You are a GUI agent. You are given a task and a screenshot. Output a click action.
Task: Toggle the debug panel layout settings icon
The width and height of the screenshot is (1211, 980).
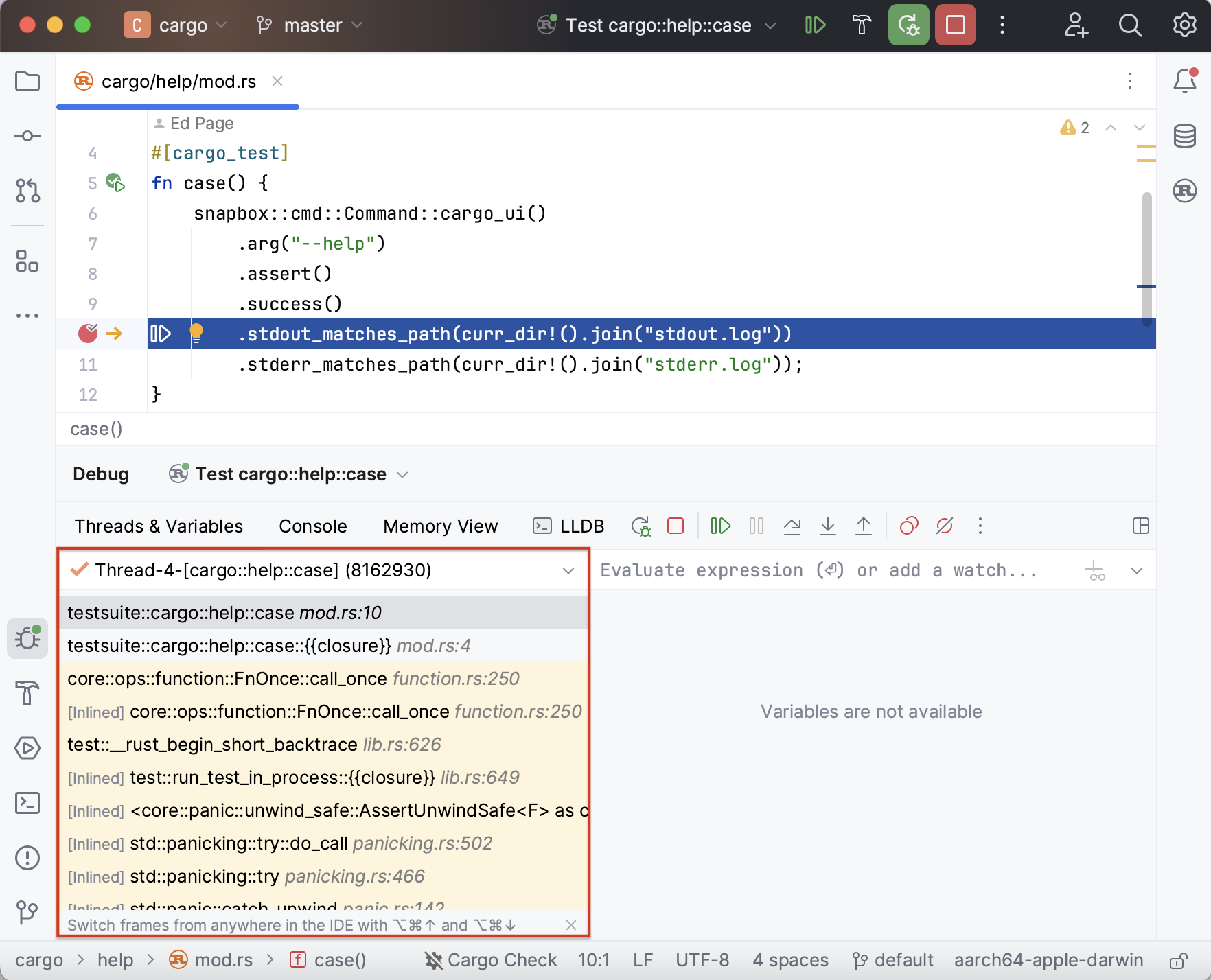[x=1140, y=526]
